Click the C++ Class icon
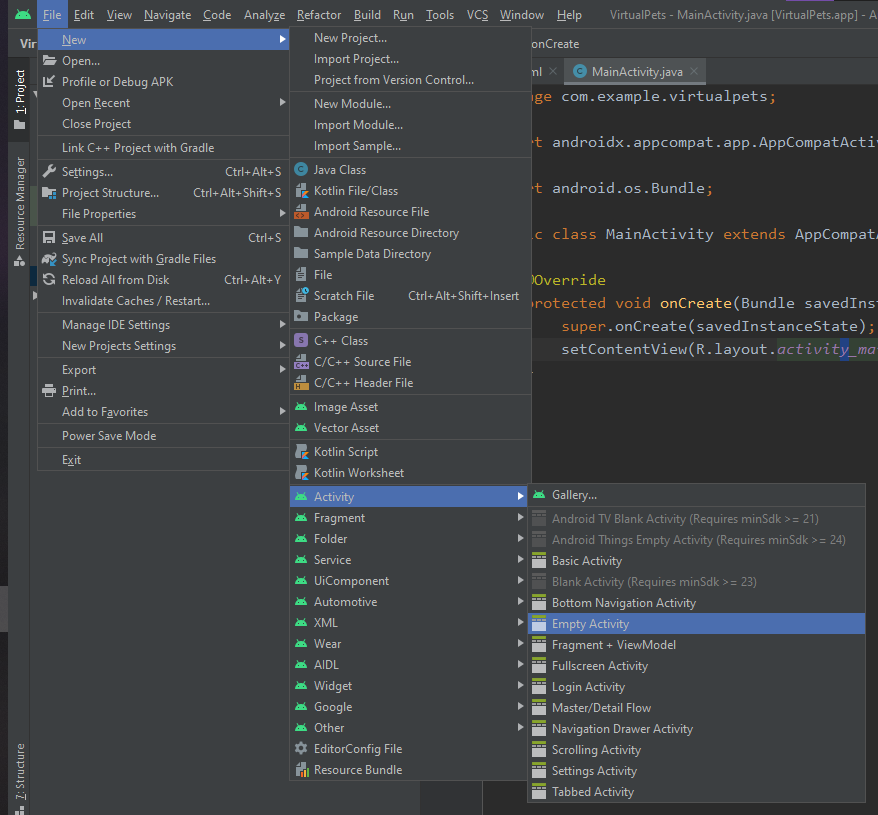 click(x=301, y=341)
